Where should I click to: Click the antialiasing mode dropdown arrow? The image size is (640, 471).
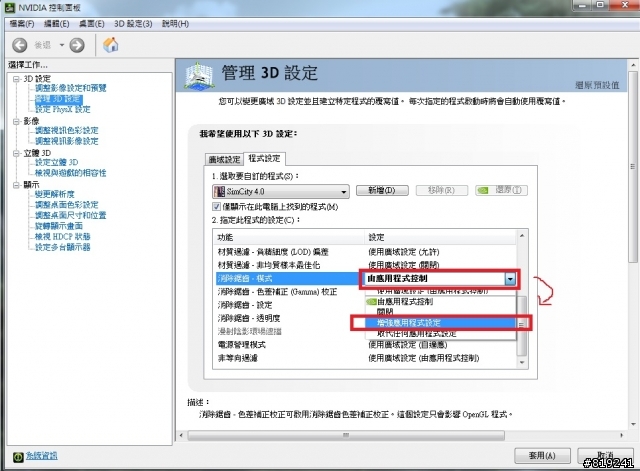point(510,279)
